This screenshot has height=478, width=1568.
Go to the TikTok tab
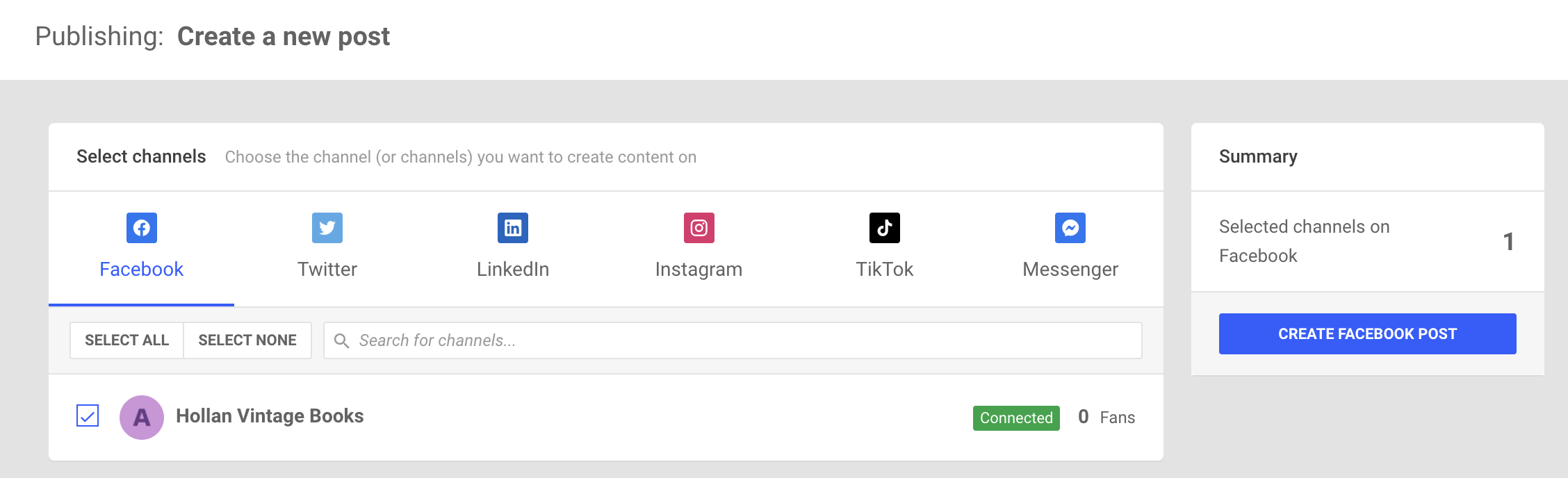884,269
